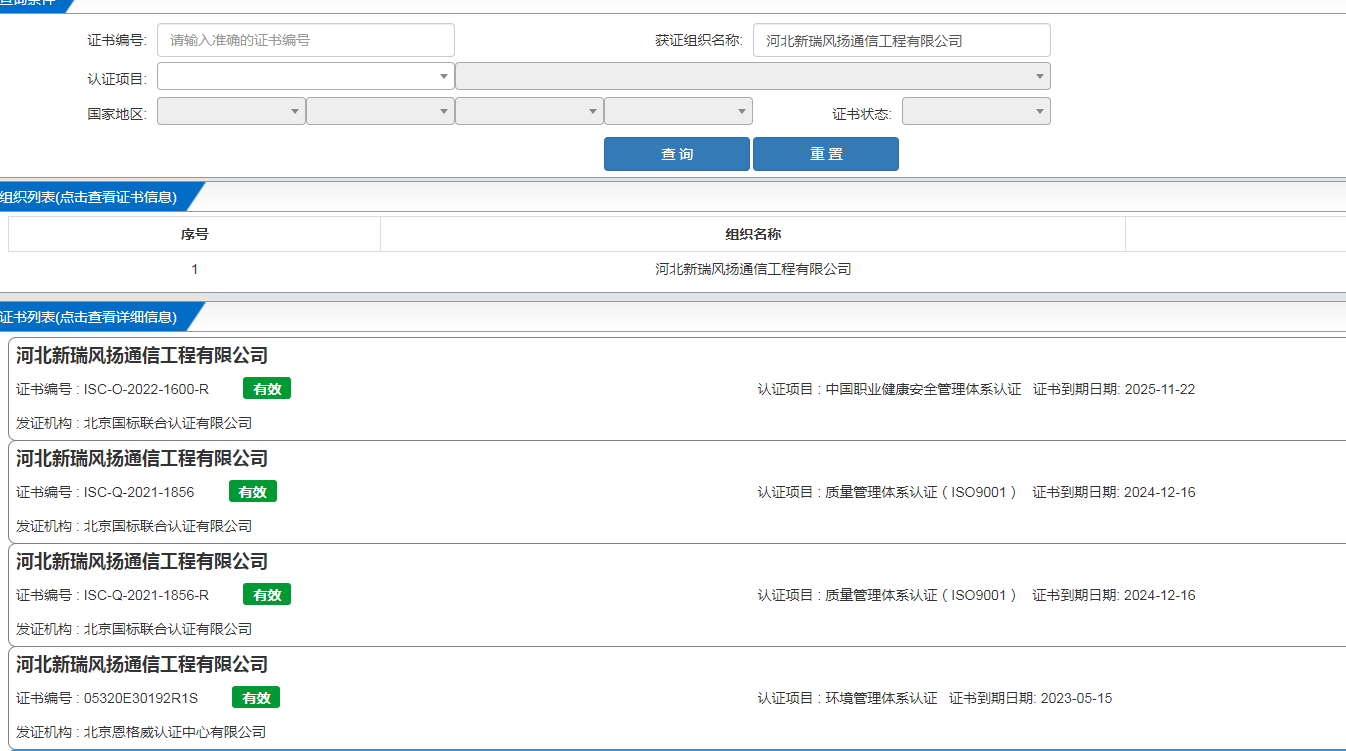
Task: Click issuer 北京国标联合认证有限公司 under ISC-O-2022-1600-R
Action: (168, 423)
